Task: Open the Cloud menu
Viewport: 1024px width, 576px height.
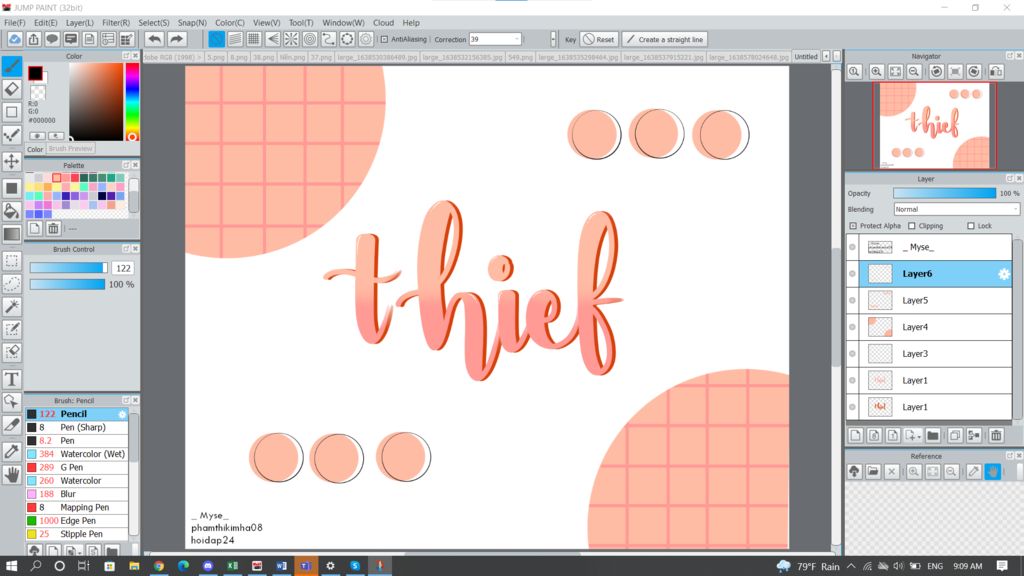Action: click(383, 22)
